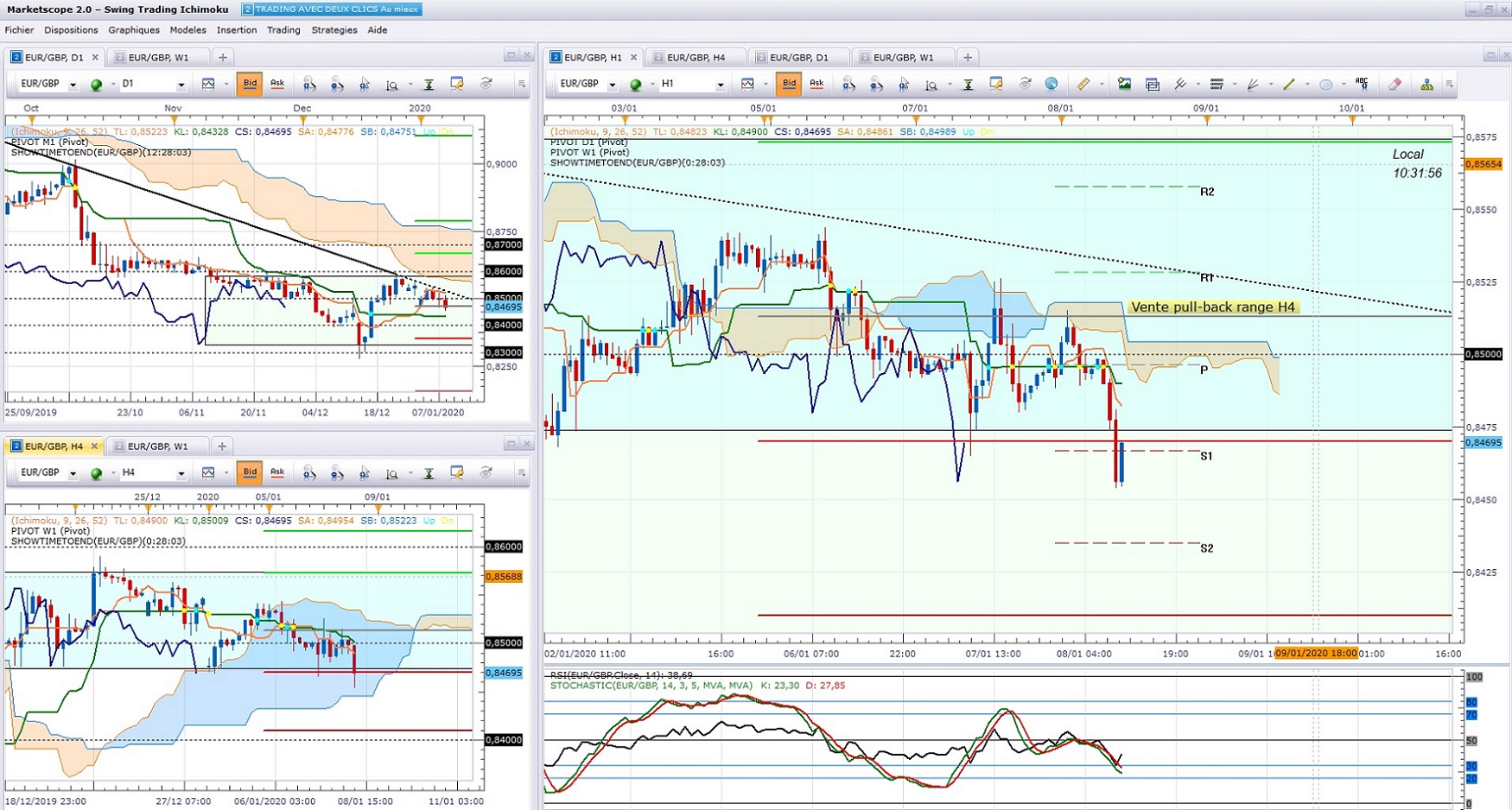Add a new tab in the top-left panel
1512x810 pixels.
(x=223, y=58)
